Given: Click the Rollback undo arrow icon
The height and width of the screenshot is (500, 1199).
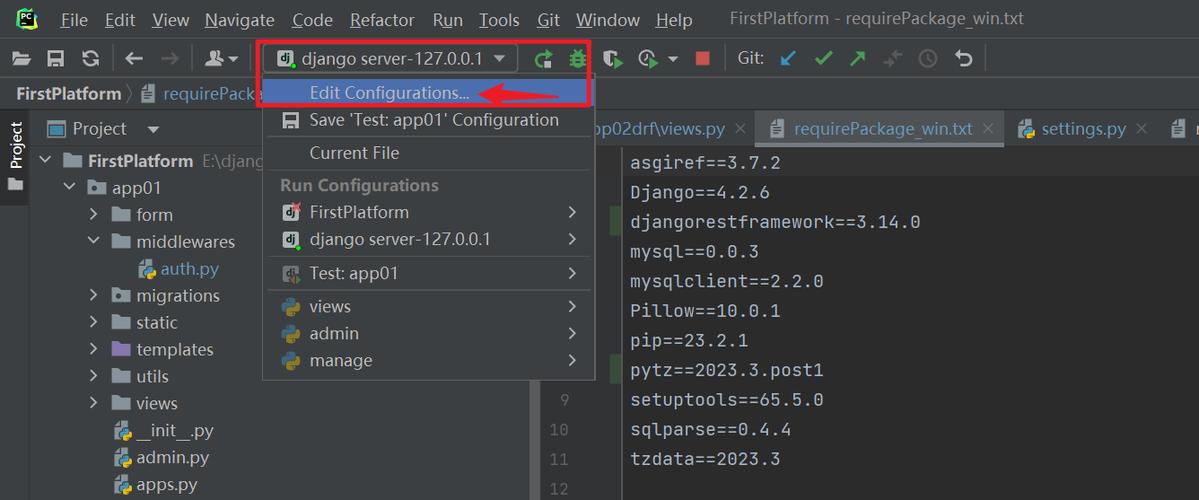Looking at the screenshot, I should click(x=963, y=59).
